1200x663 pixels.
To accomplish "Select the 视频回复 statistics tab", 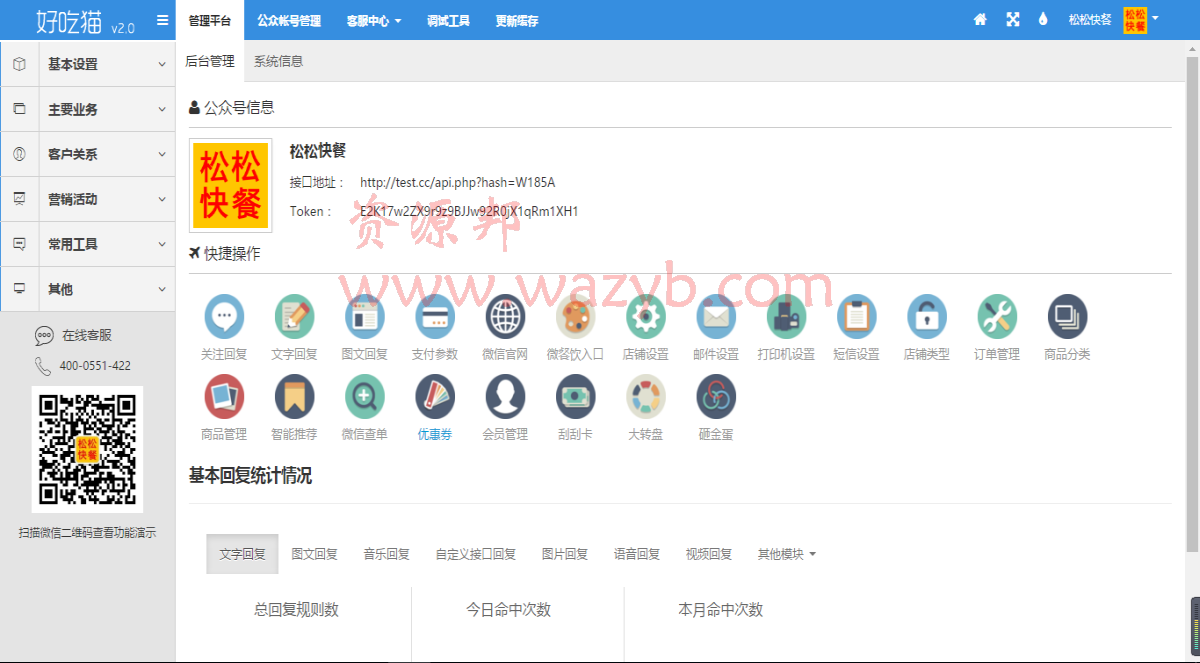I will (x=709, y=554).
